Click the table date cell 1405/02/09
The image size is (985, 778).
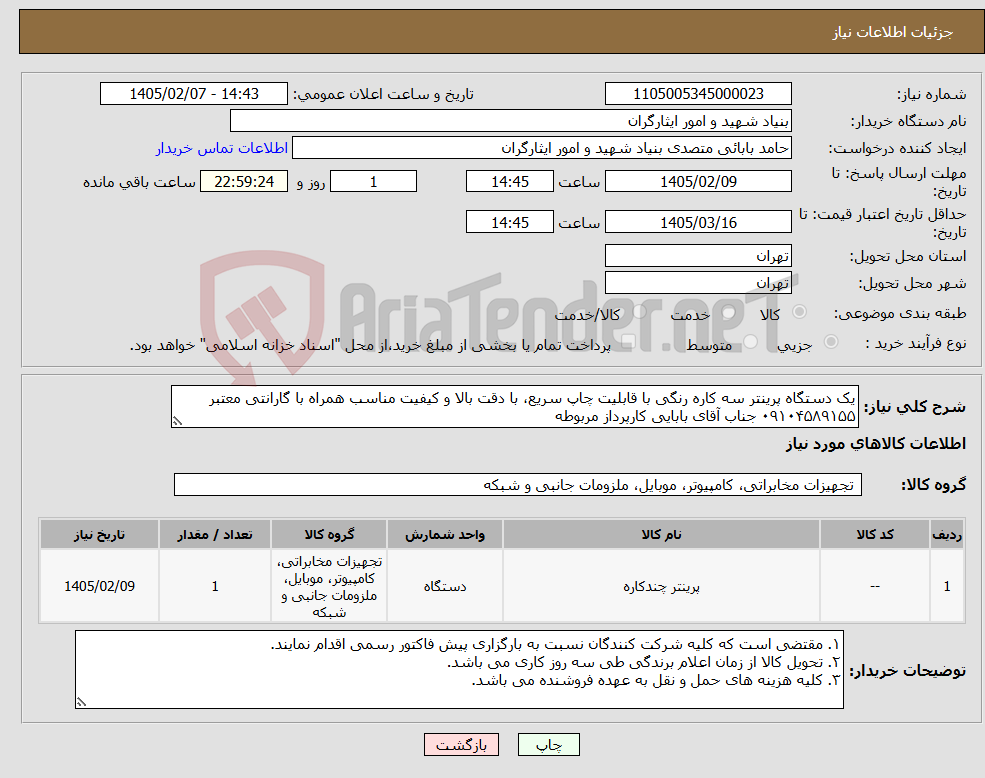pos(99,586)
